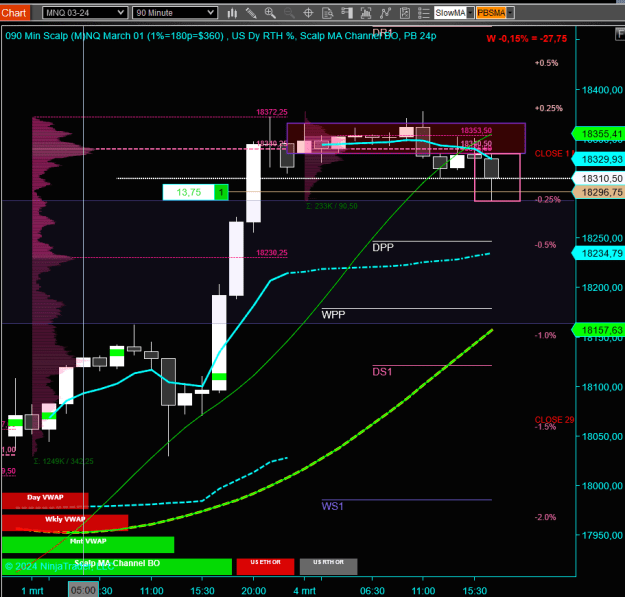Open the 90 Minute interval dropdown
This screenshot has width=625, height=597.
tap(175, 13)
